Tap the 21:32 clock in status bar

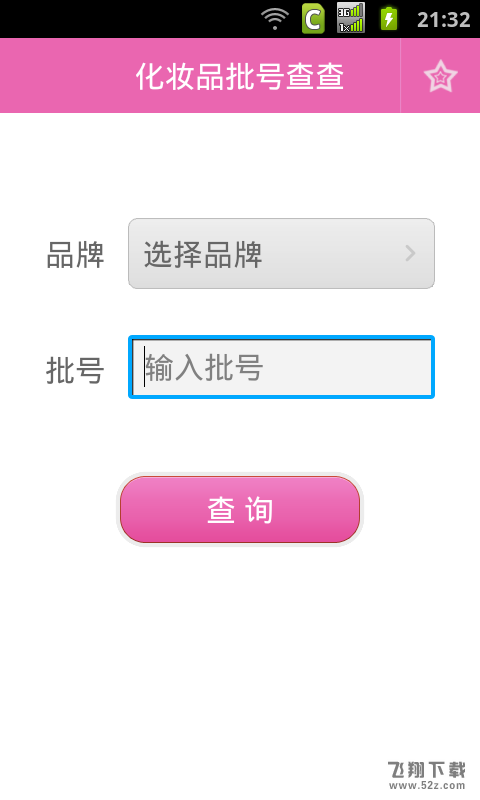click(x=443, y=19)
